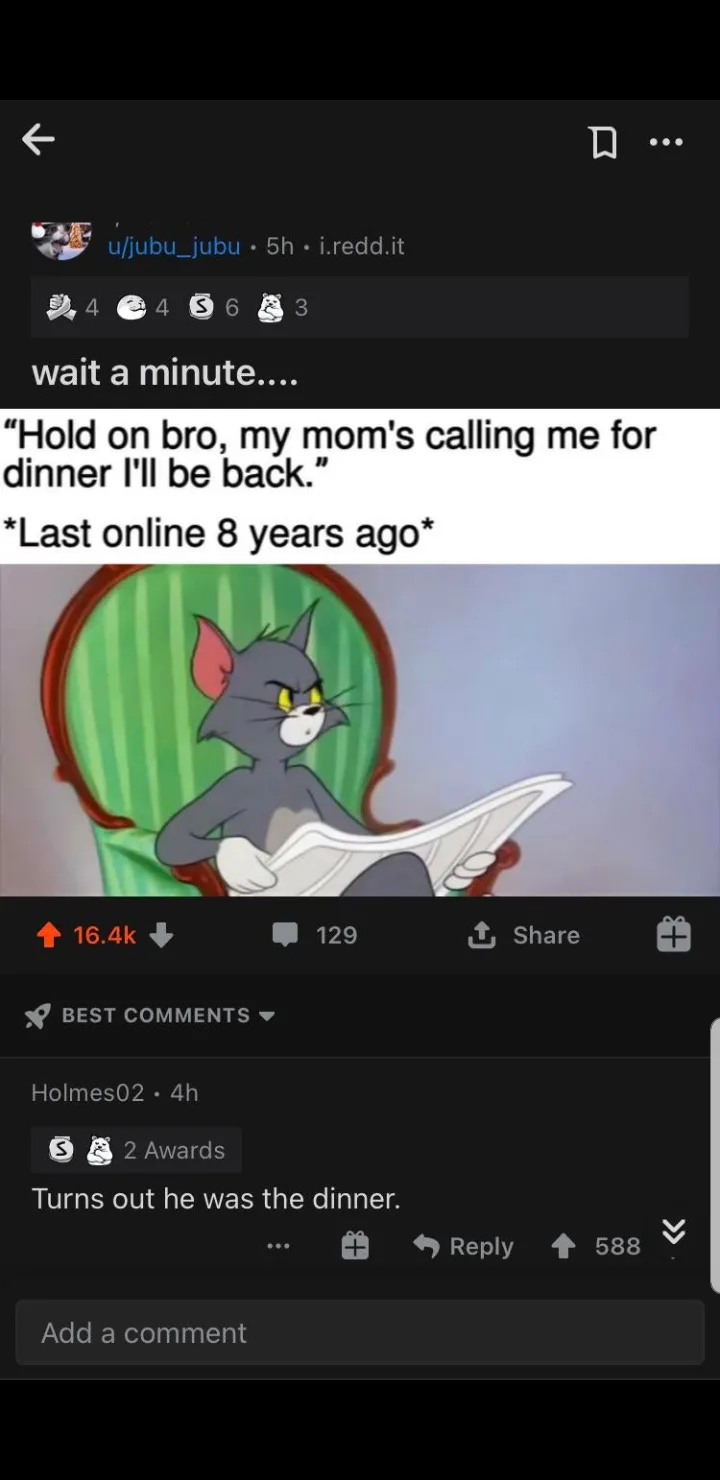
Task: Give award using post gift icon
Action: pyautogui.click(x=673, y=934)
